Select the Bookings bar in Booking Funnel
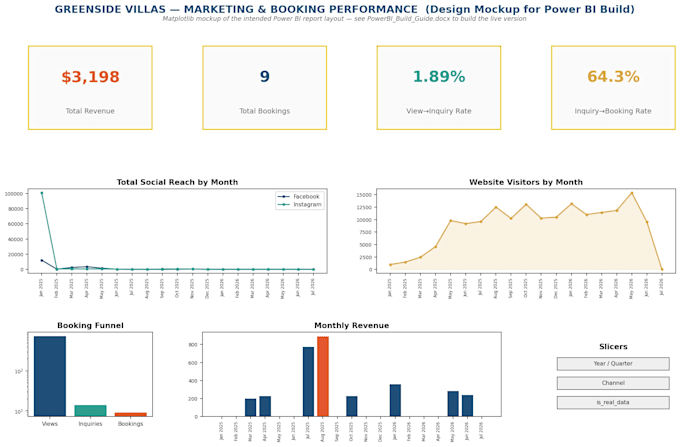 click(131, 414)
